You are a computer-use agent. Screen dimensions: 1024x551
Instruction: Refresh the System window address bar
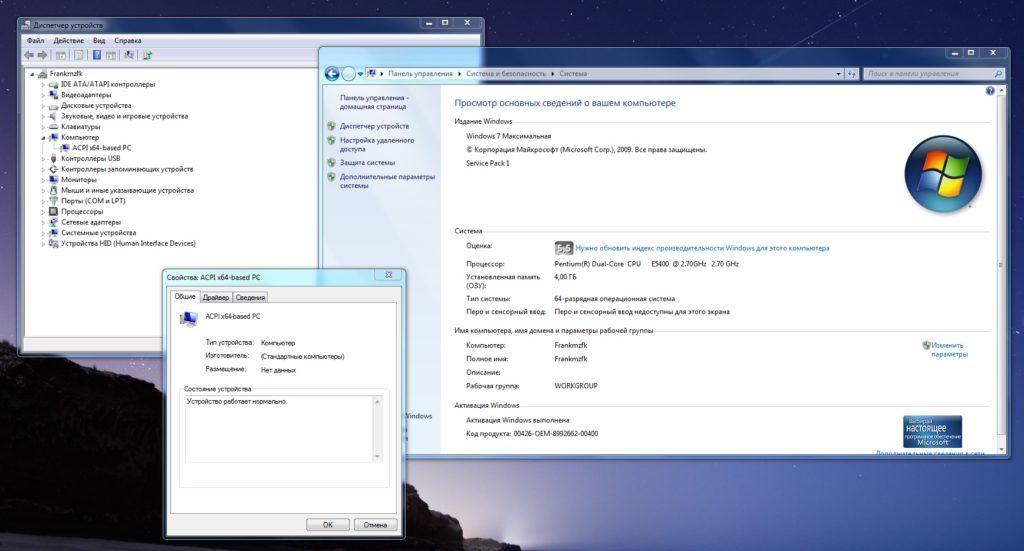coord(852,74)
